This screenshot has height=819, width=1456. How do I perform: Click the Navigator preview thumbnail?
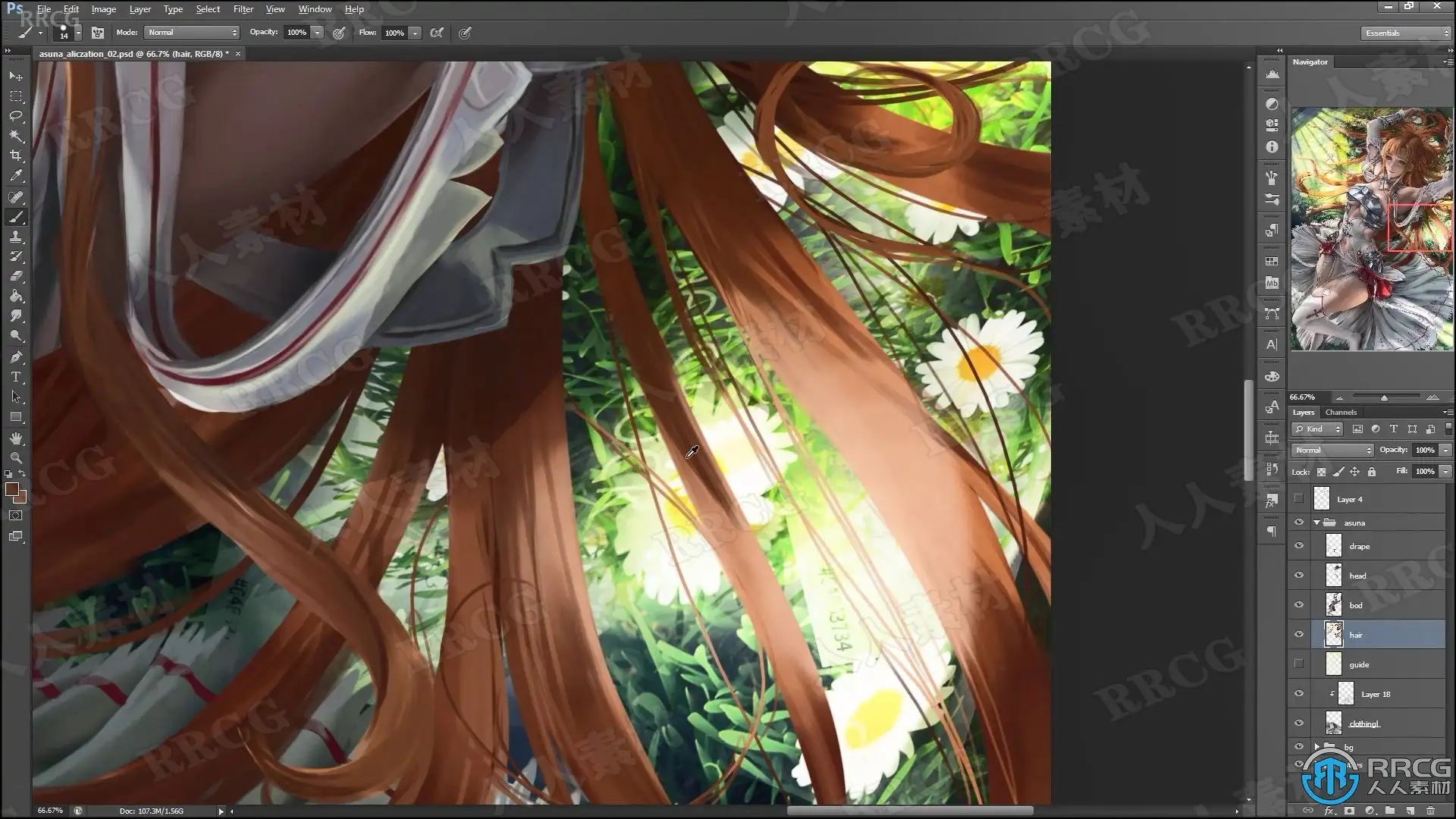(1371, 228)
